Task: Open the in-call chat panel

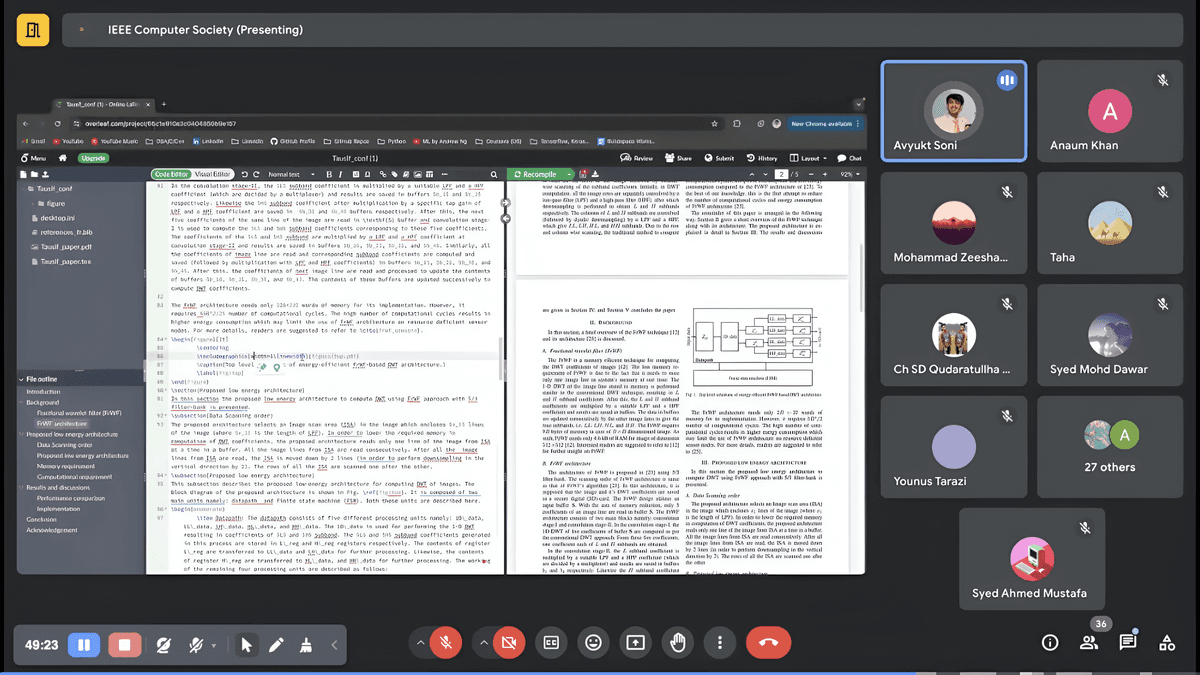Action: click(1128, 641)
